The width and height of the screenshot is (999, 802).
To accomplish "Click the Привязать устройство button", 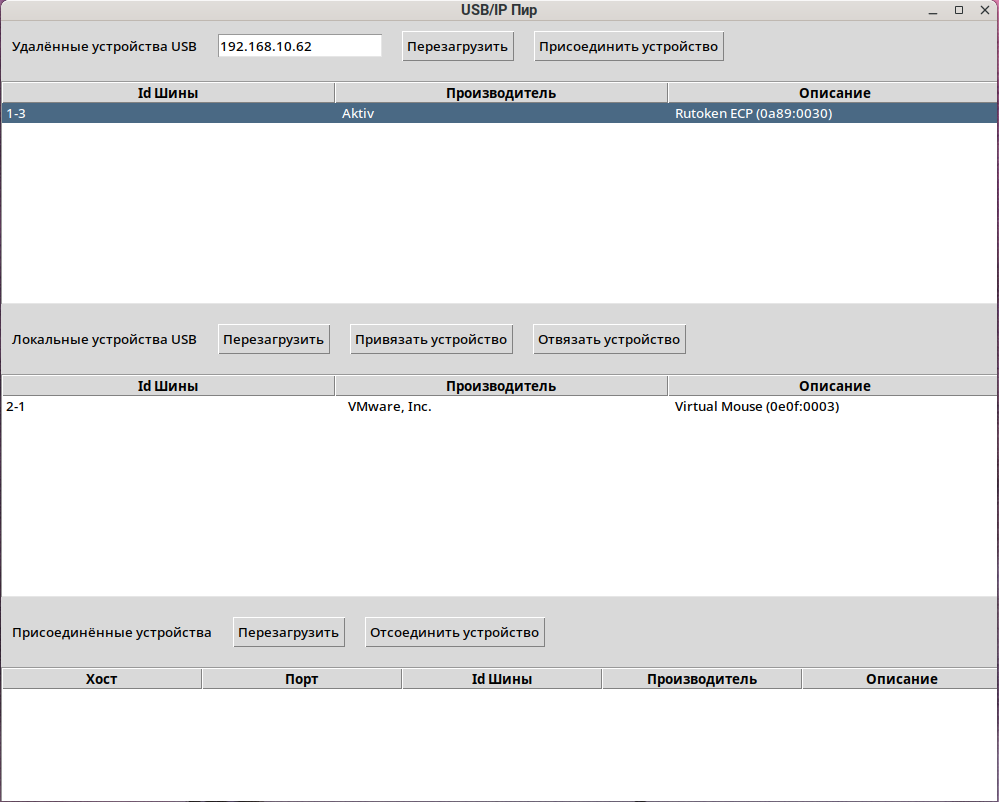I will 432,339.
